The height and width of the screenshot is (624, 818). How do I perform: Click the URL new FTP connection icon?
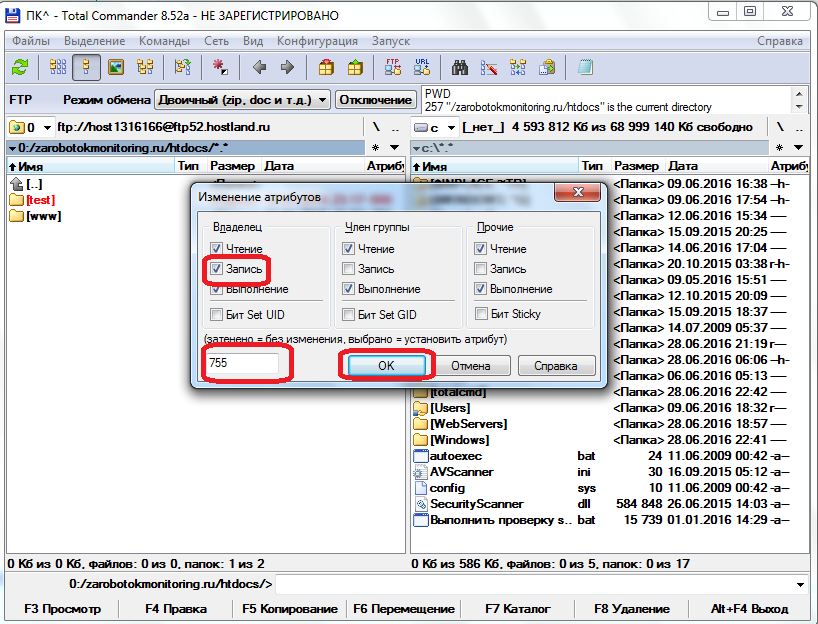click(421, 68)
